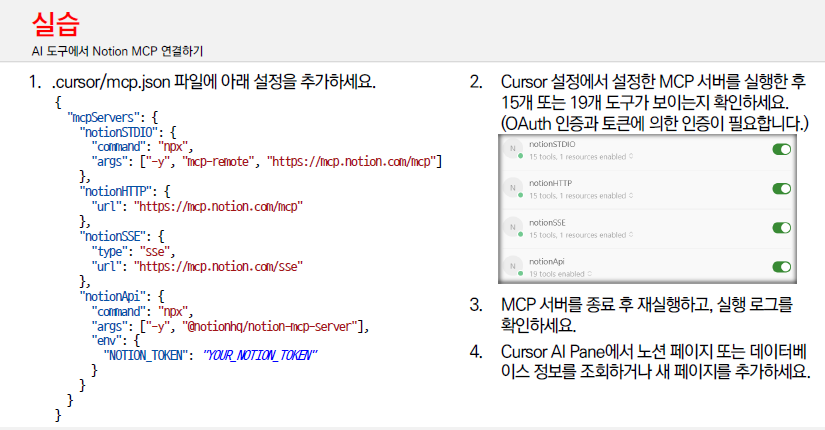Click the "19 tools enabled" status text
825x430 pixels.
tap(557, 274)
